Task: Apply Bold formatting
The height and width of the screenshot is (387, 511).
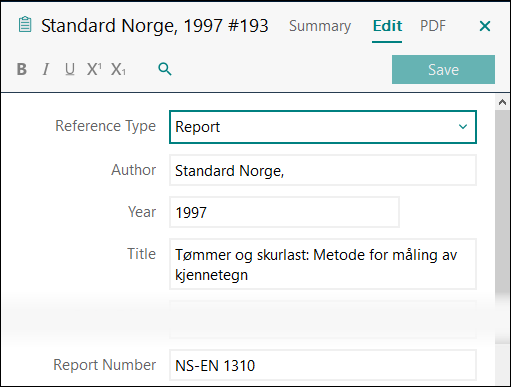Action: [x=22, y=69]
